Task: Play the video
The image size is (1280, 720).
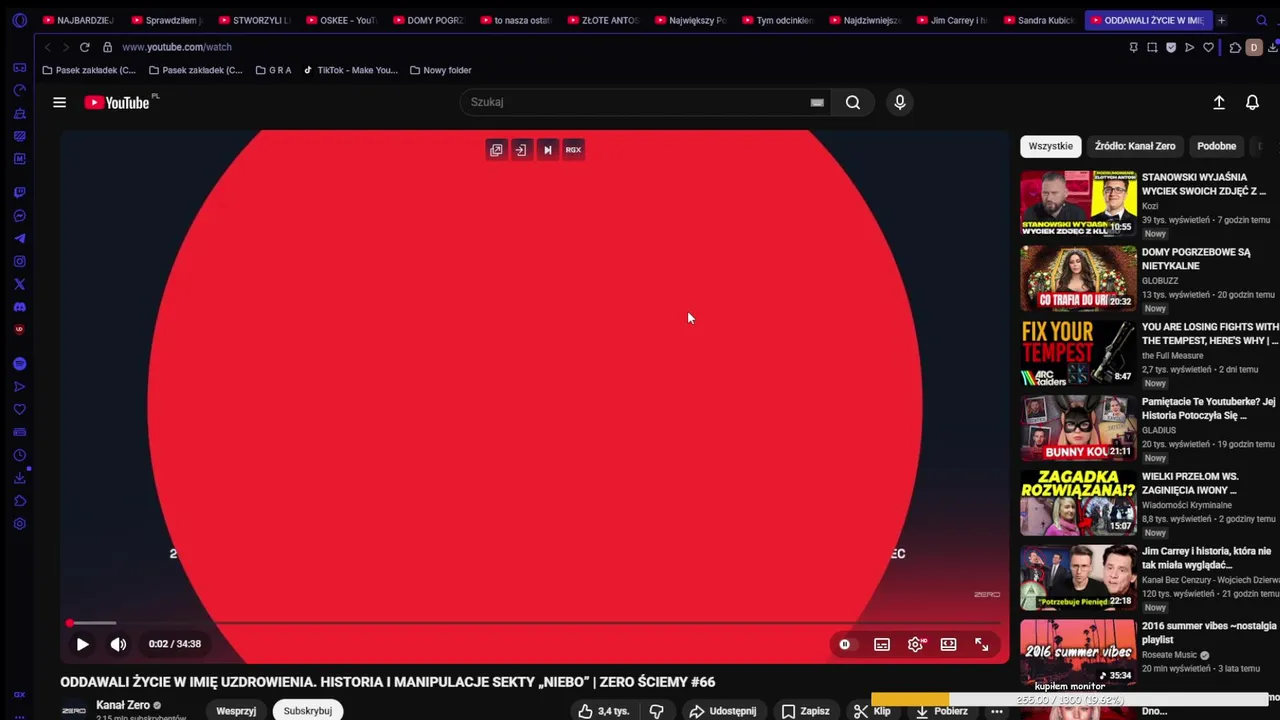Action: click(83, 644)
